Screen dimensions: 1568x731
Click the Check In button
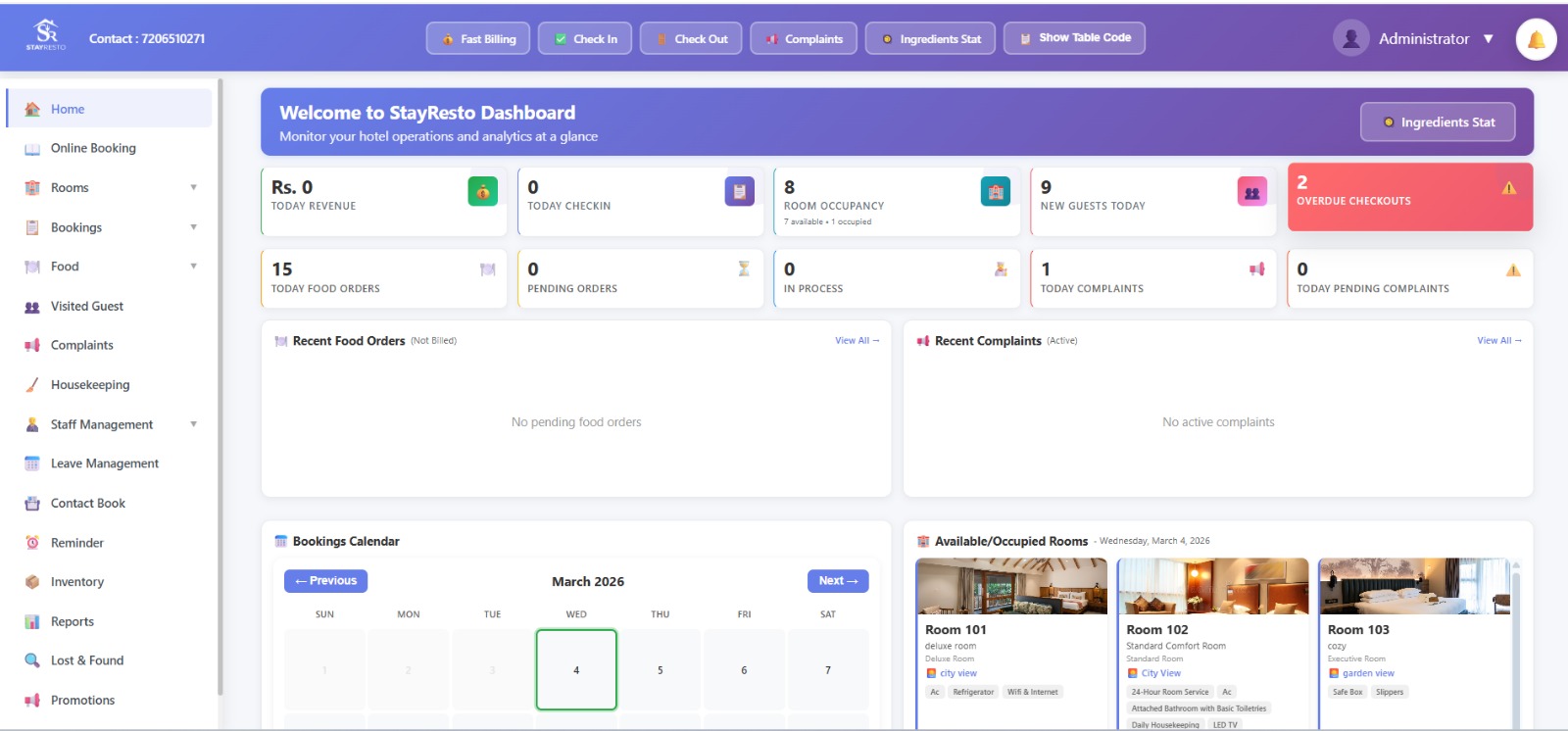pos(585,39)
